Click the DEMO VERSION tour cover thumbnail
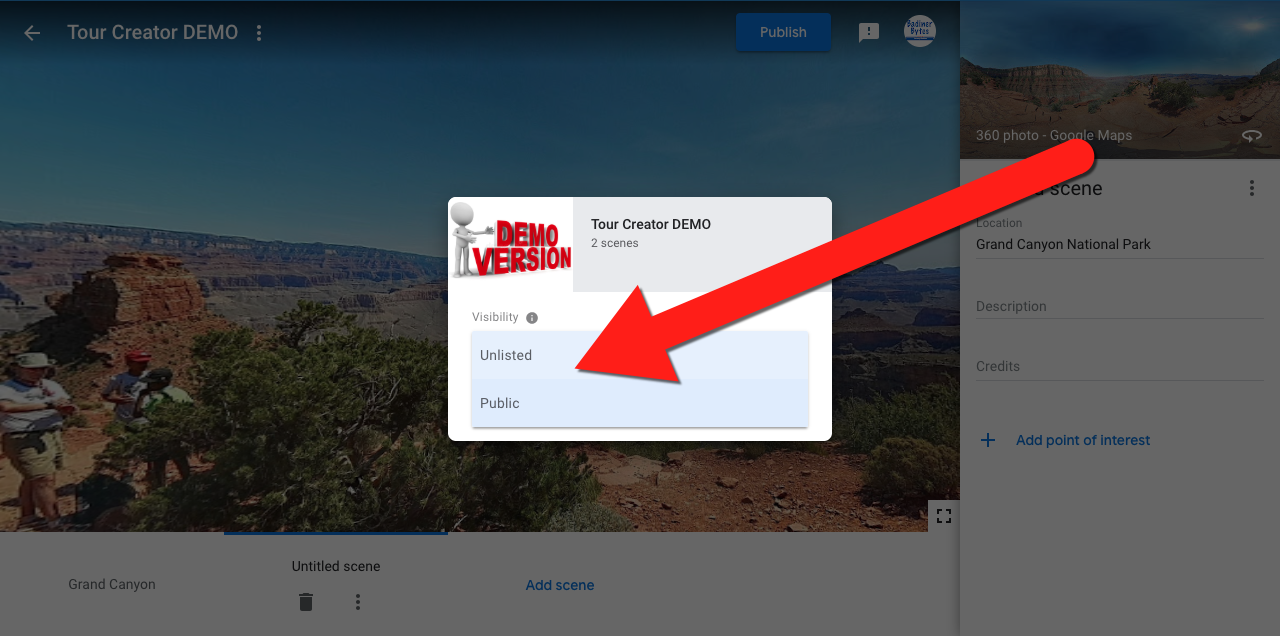 [511, 244]
